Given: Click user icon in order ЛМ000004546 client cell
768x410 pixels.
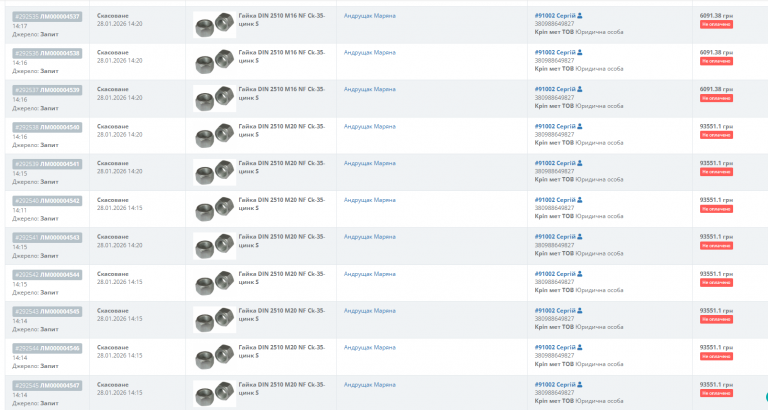Looking at the screenshot, I should (x=580, y=347).
